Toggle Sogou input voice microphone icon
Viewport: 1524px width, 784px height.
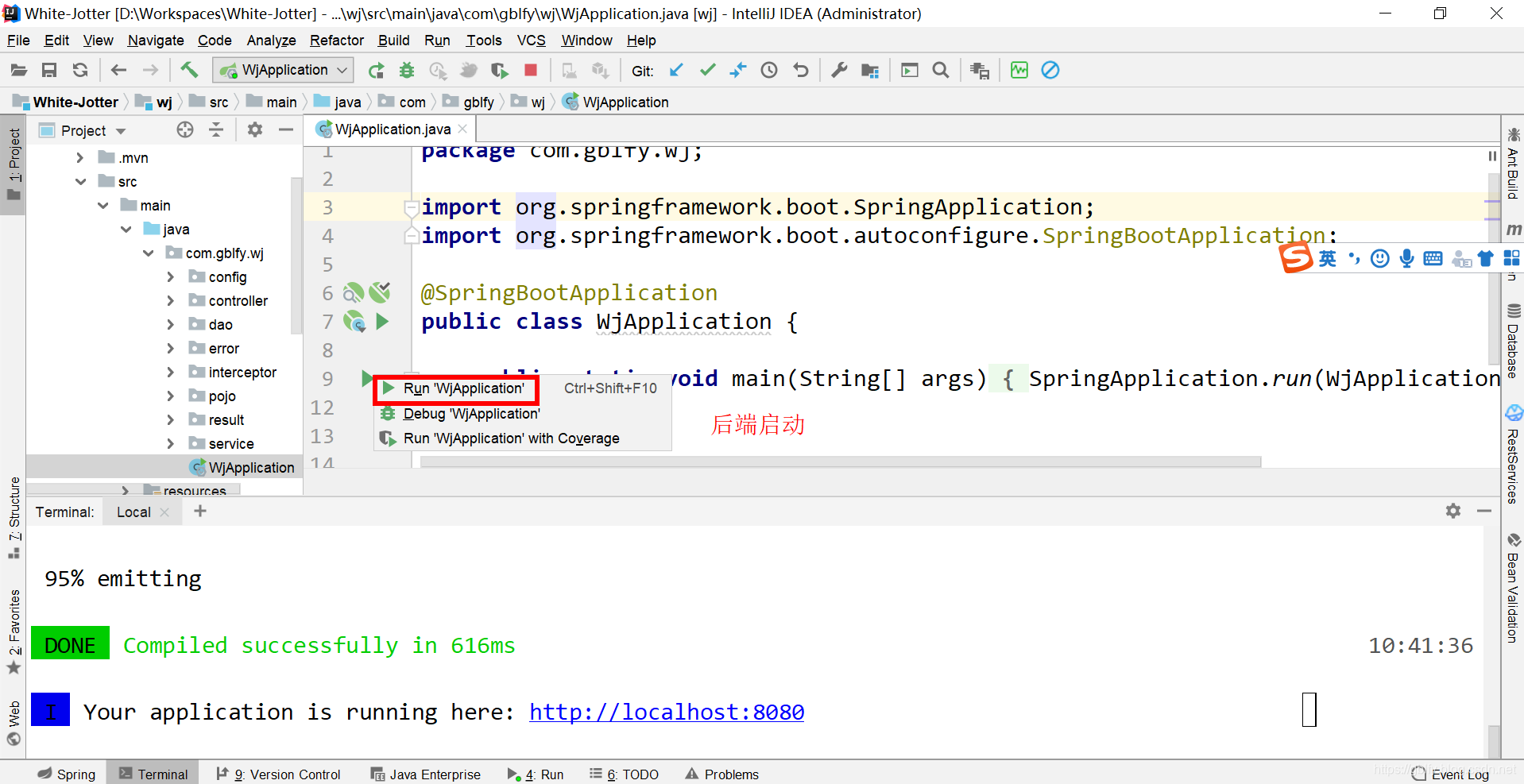click(1406, 258)
